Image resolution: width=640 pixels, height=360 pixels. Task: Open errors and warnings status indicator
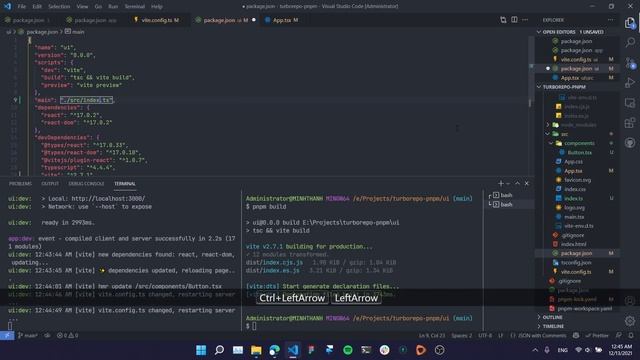[x=67, y=336]
